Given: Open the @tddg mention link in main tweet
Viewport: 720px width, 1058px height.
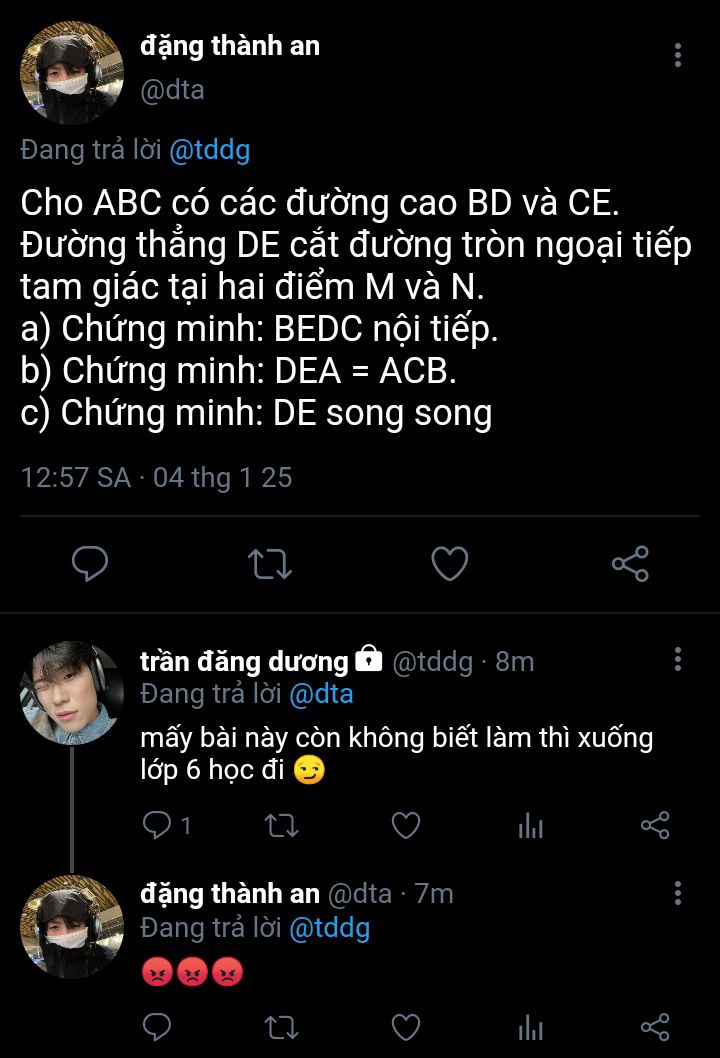Looking at the screenshot, I should (x=209, y=150).
